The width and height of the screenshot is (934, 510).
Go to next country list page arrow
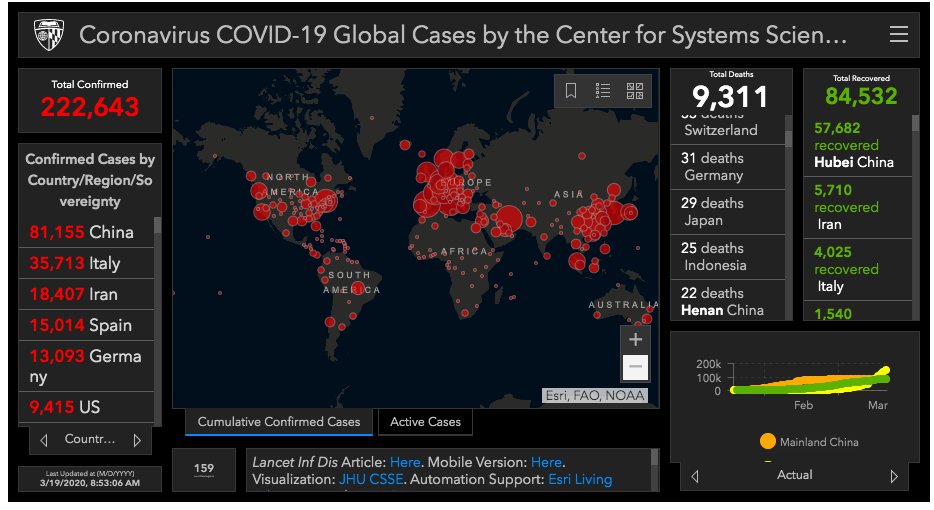click(137, 440)
